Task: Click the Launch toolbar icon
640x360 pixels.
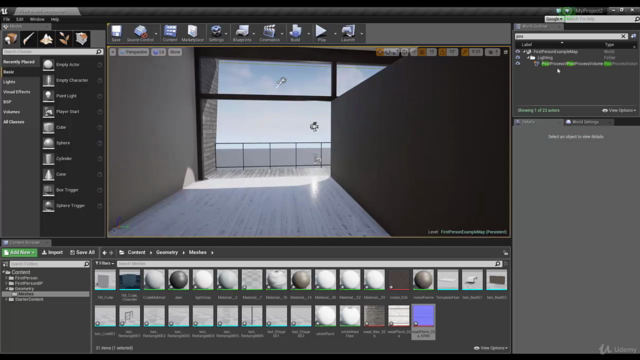Action: [348, 33]
